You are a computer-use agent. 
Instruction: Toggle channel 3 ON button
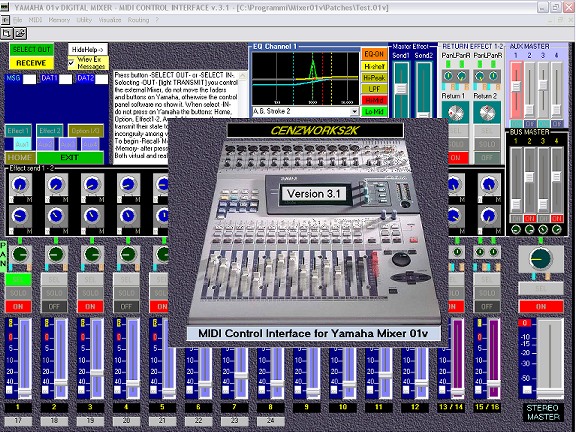[x=90, y=306]
